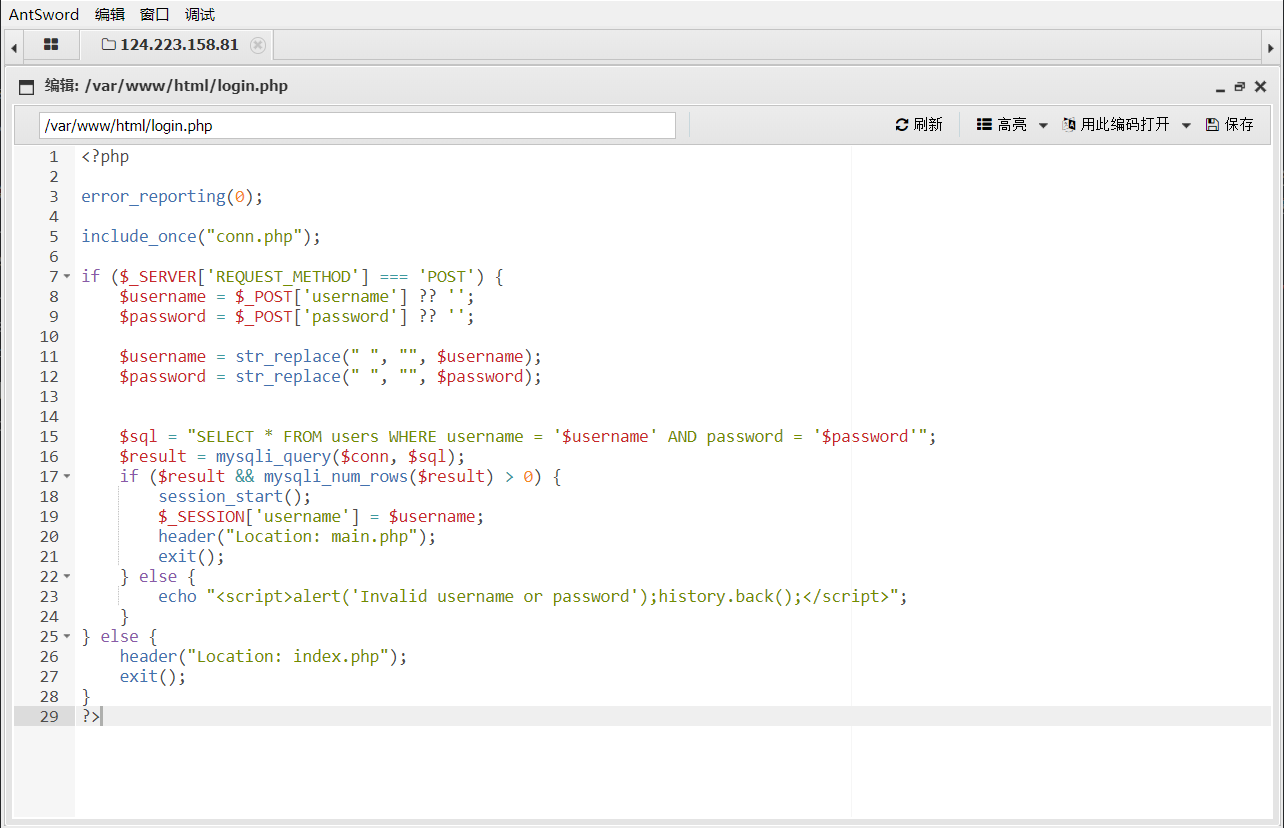
Task: Click the "Location: index.php" header line
Action: tap(264, 656)
